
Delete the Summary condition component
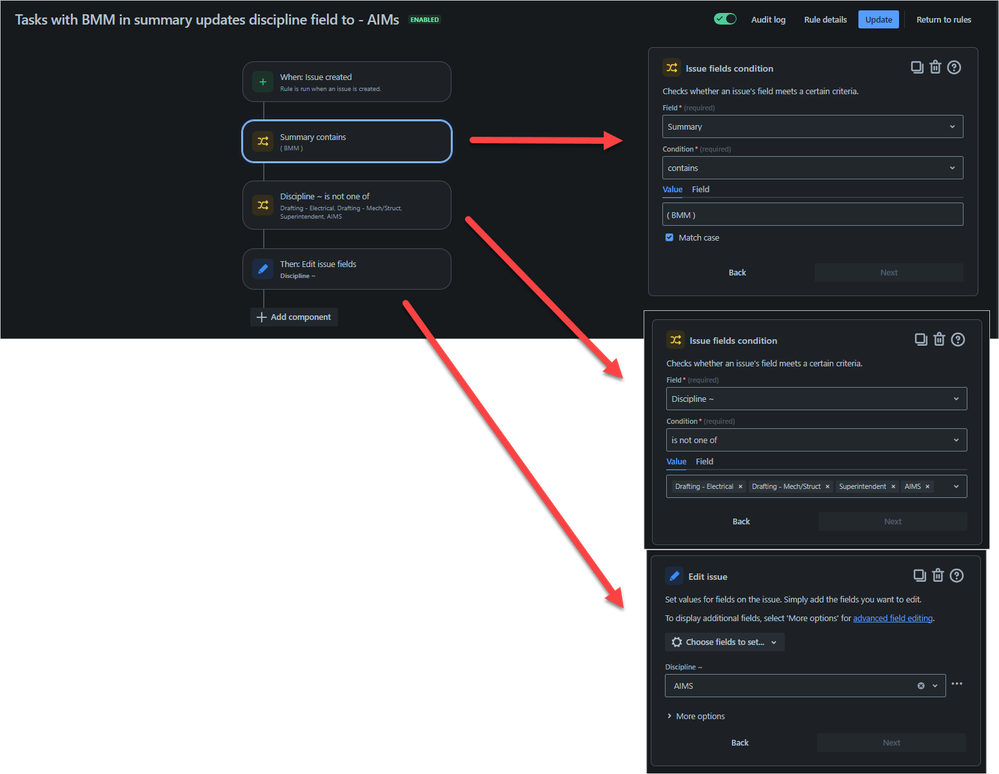point(935,67)
